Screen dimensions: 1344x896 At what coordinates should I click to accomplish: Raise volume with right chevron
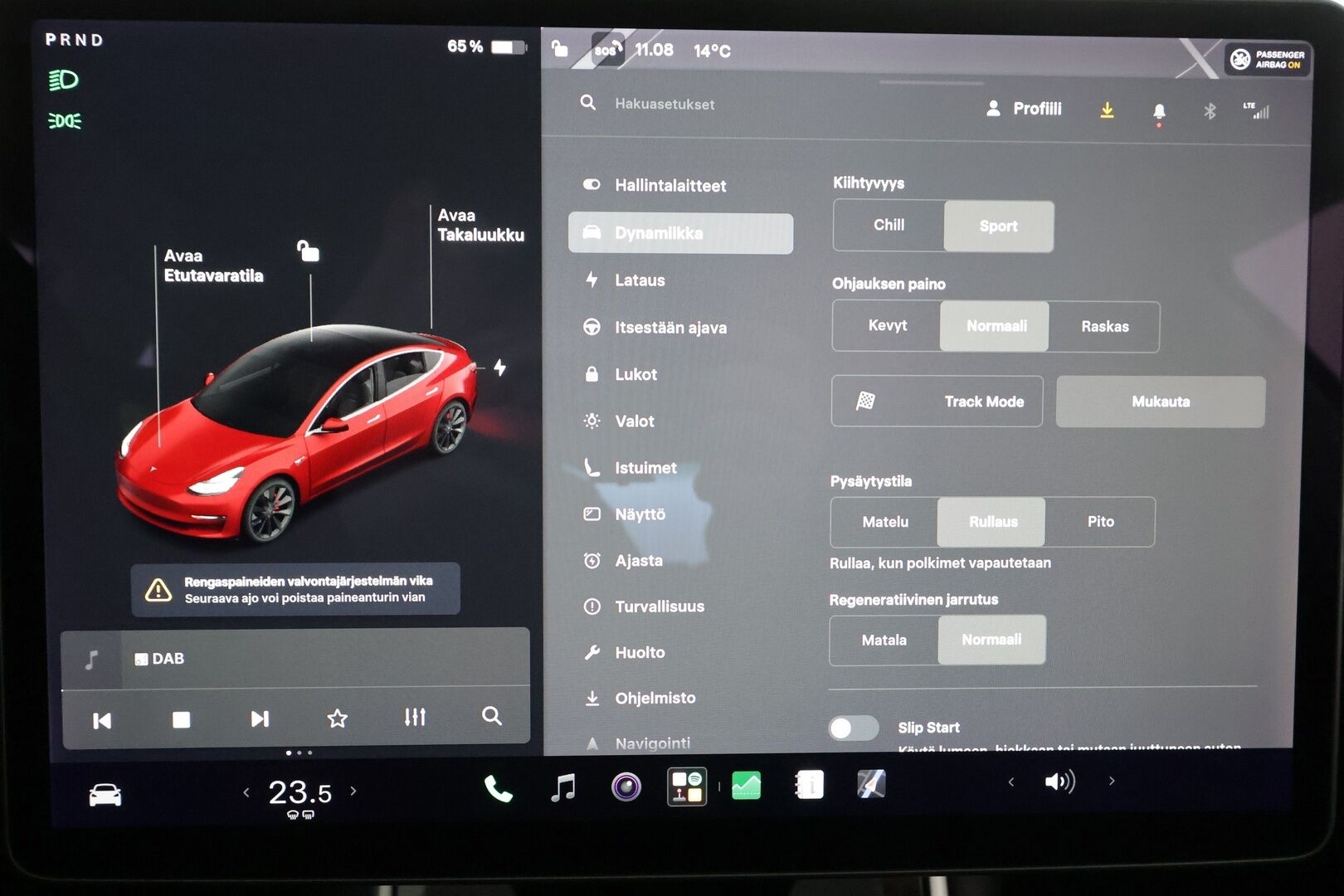coord(1112,781)
